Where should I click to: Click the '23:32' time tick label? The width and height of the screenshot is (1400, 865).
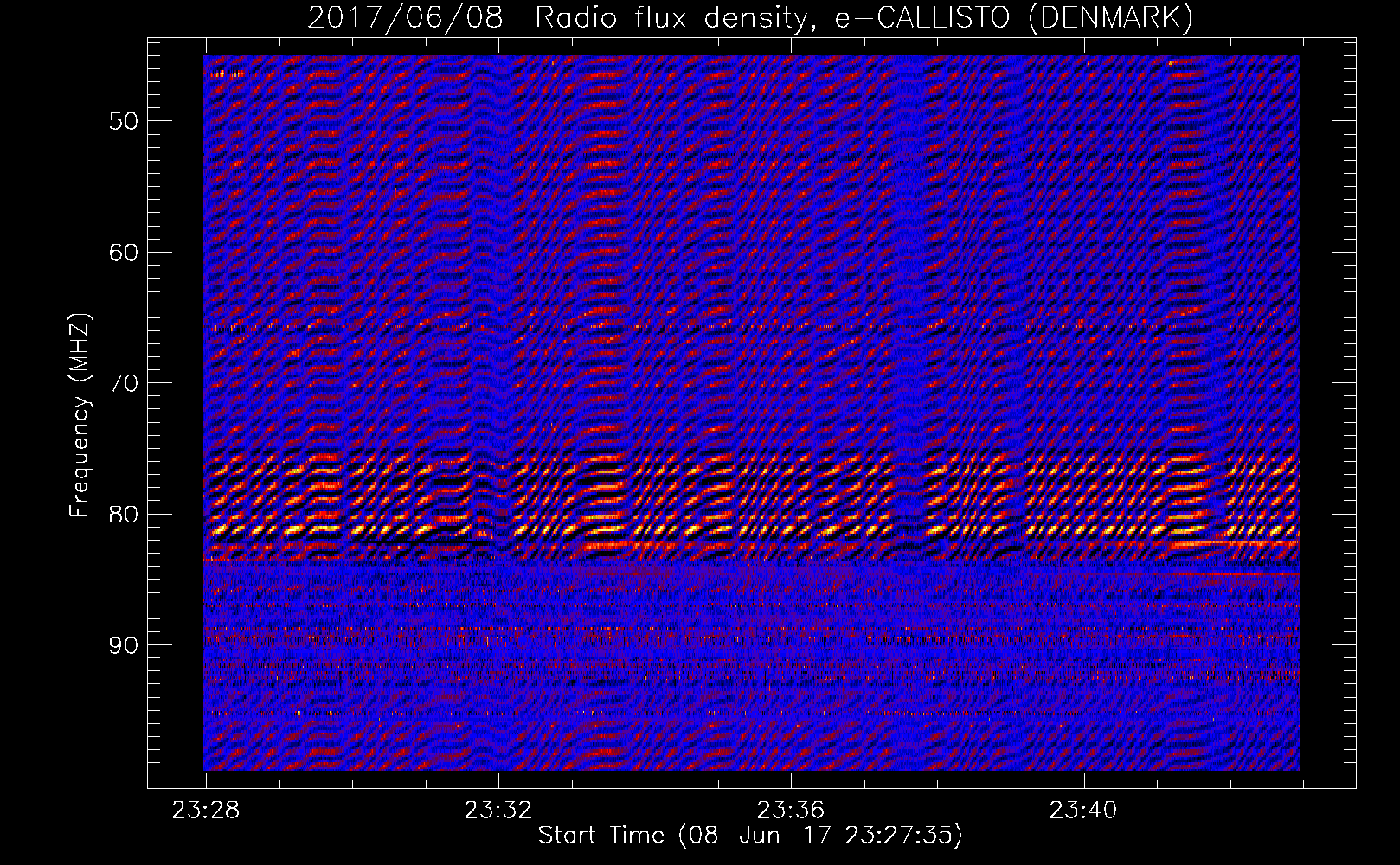[x=498, y=811]
